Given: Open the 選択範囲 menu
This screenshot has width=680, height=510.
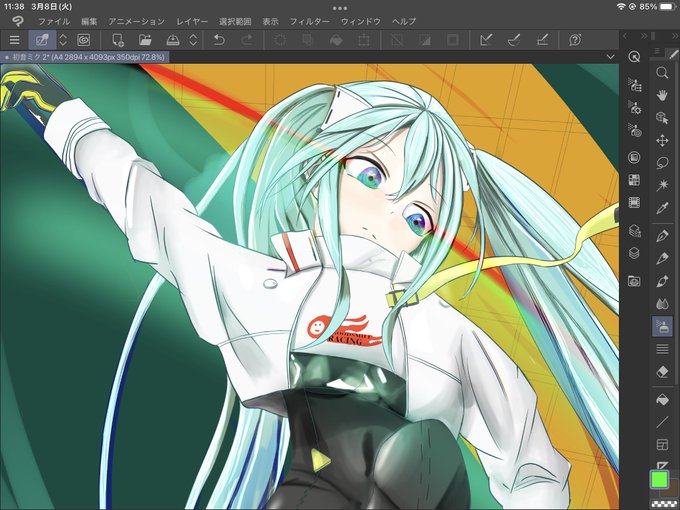Looking at the screenshot, I should [x=235, y=21].
